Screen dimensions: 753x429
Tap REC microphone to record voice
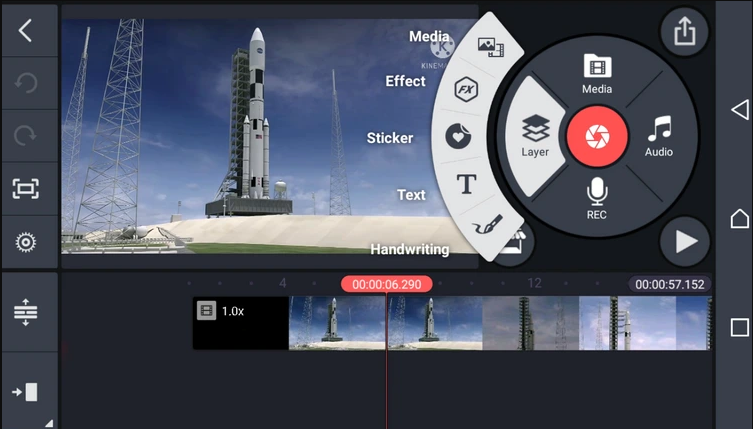click(x=597, y=195)
